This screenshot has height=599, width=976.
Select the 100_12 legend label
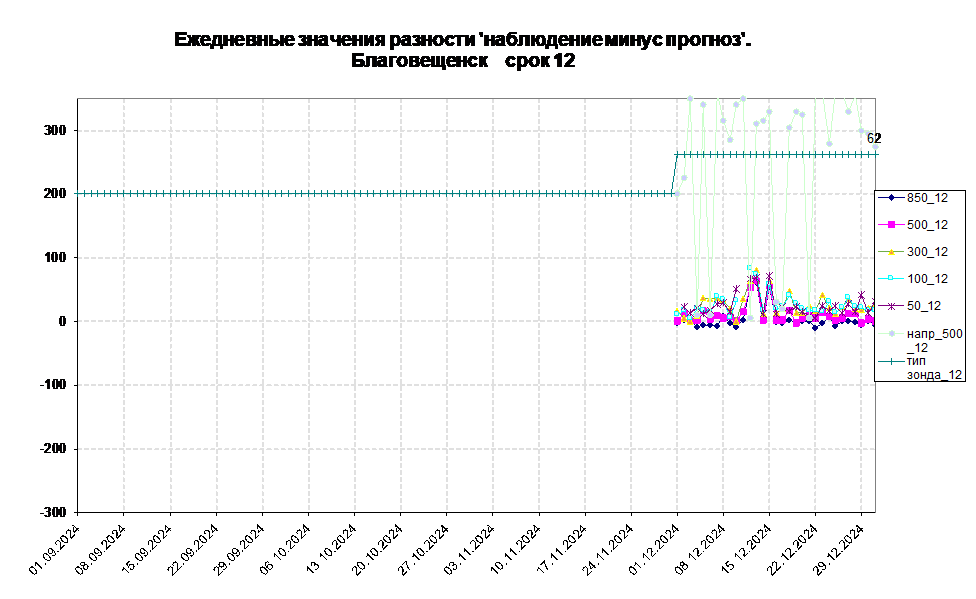pyautogui.click(x=927, y=279)
